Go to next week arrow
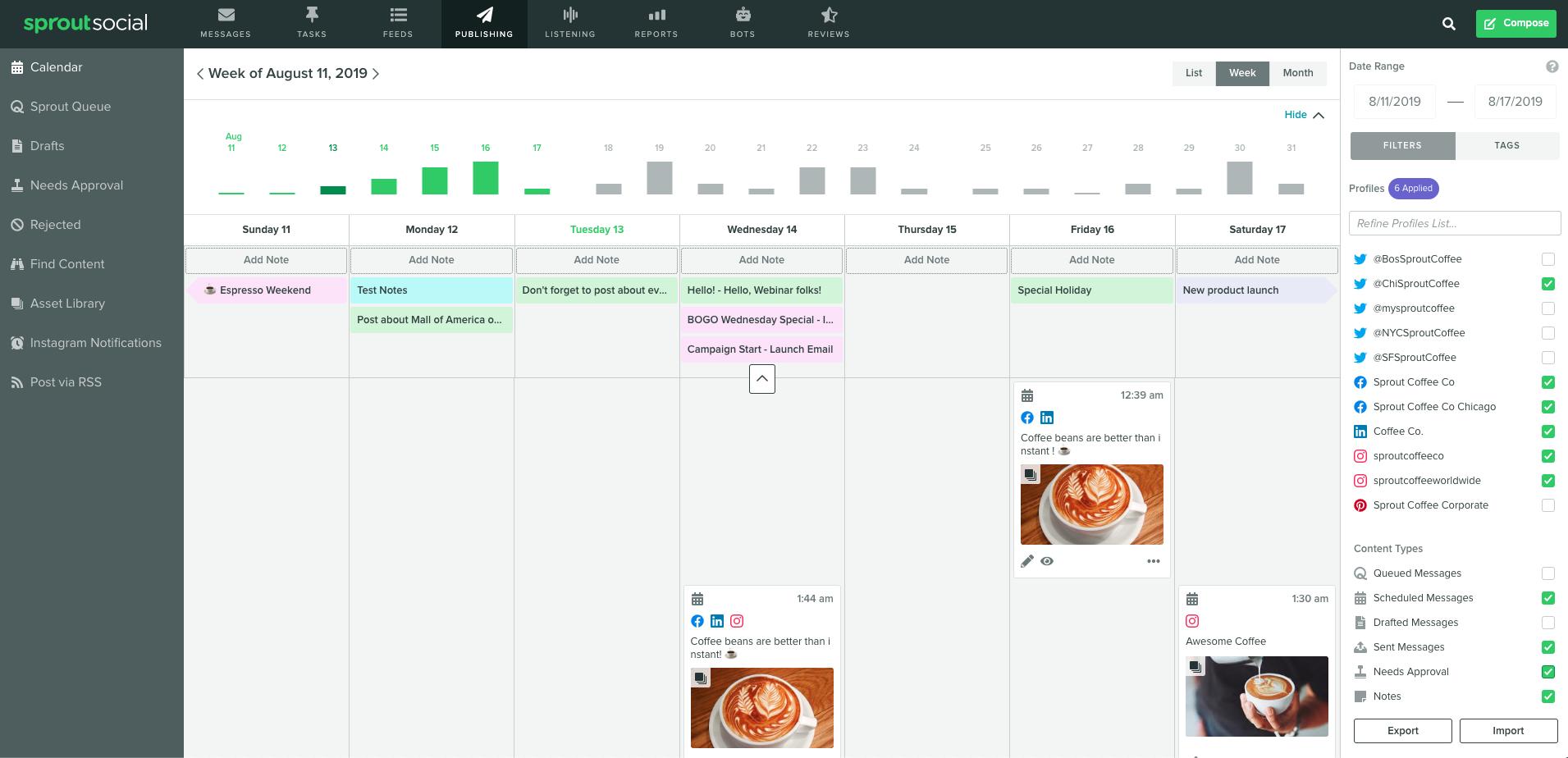This screenshot has width=1568, height=758. tap(376, 74)
